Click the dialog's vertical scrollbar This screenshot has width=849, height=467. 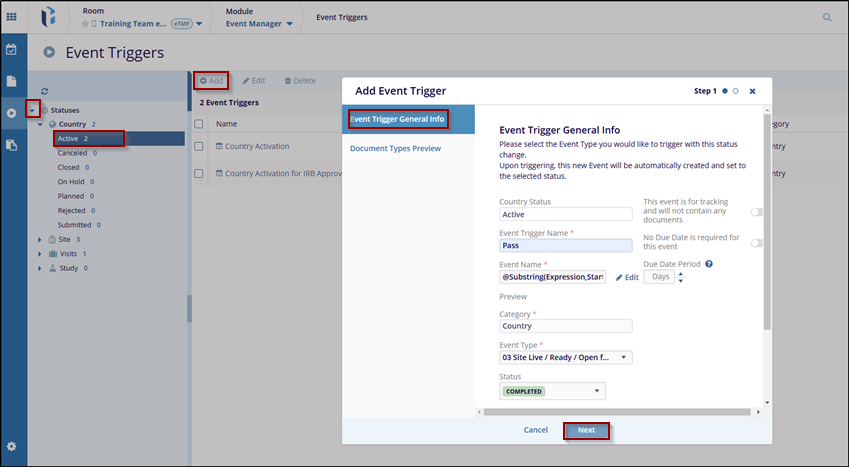pyautogui.click(x=767, y=220)
